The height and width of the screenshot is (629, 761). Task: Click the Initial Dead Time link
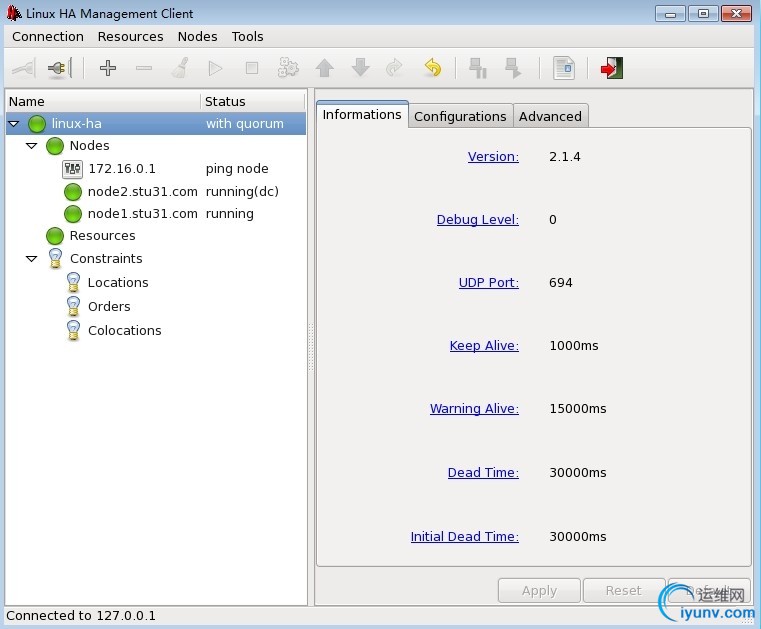point(464,536)
